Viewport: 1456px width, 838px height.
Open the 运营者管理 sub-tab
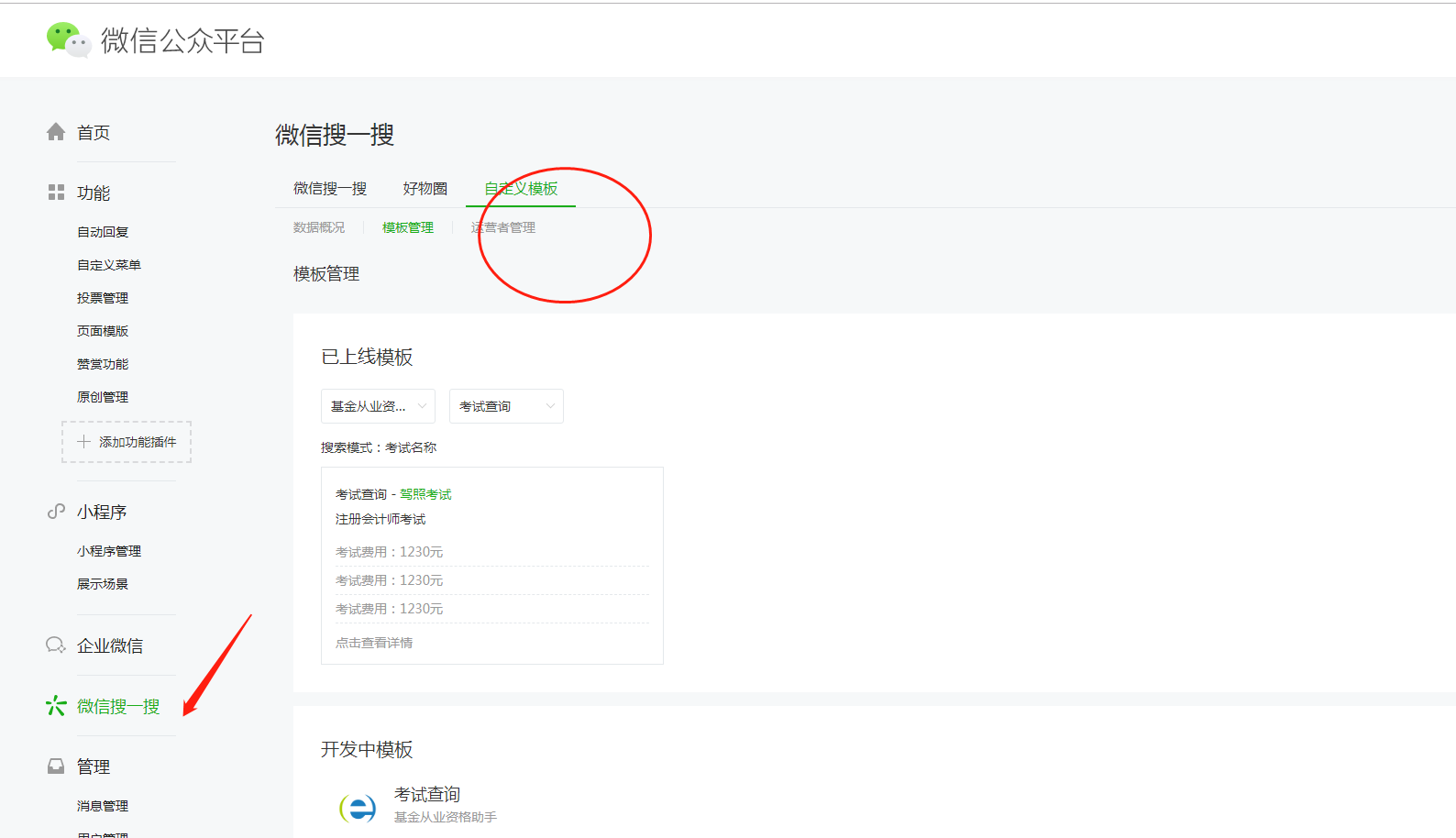coord(503,227)
